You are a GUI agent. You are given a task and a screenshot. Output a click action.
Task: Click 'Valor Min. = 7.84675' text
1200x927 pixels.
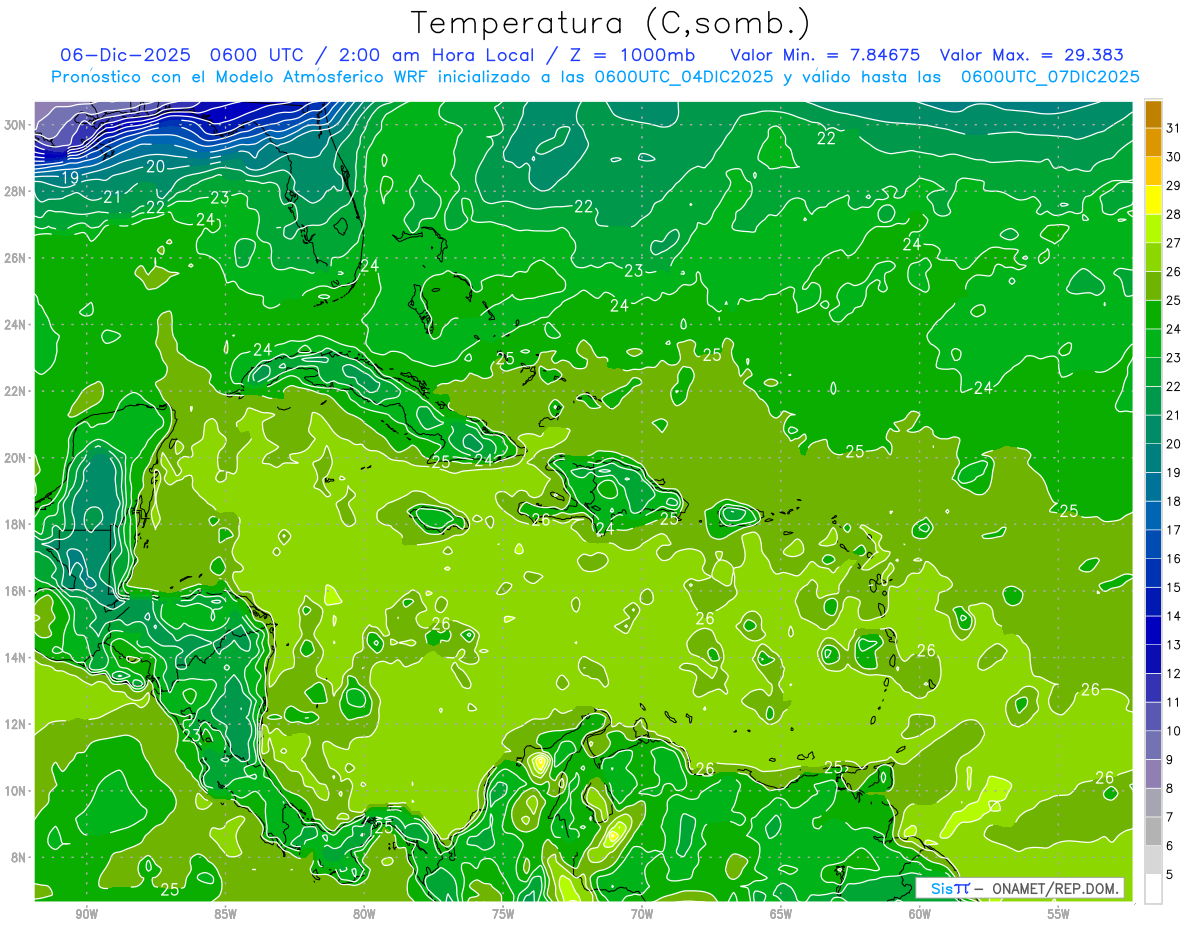click(x=825, y=55)
